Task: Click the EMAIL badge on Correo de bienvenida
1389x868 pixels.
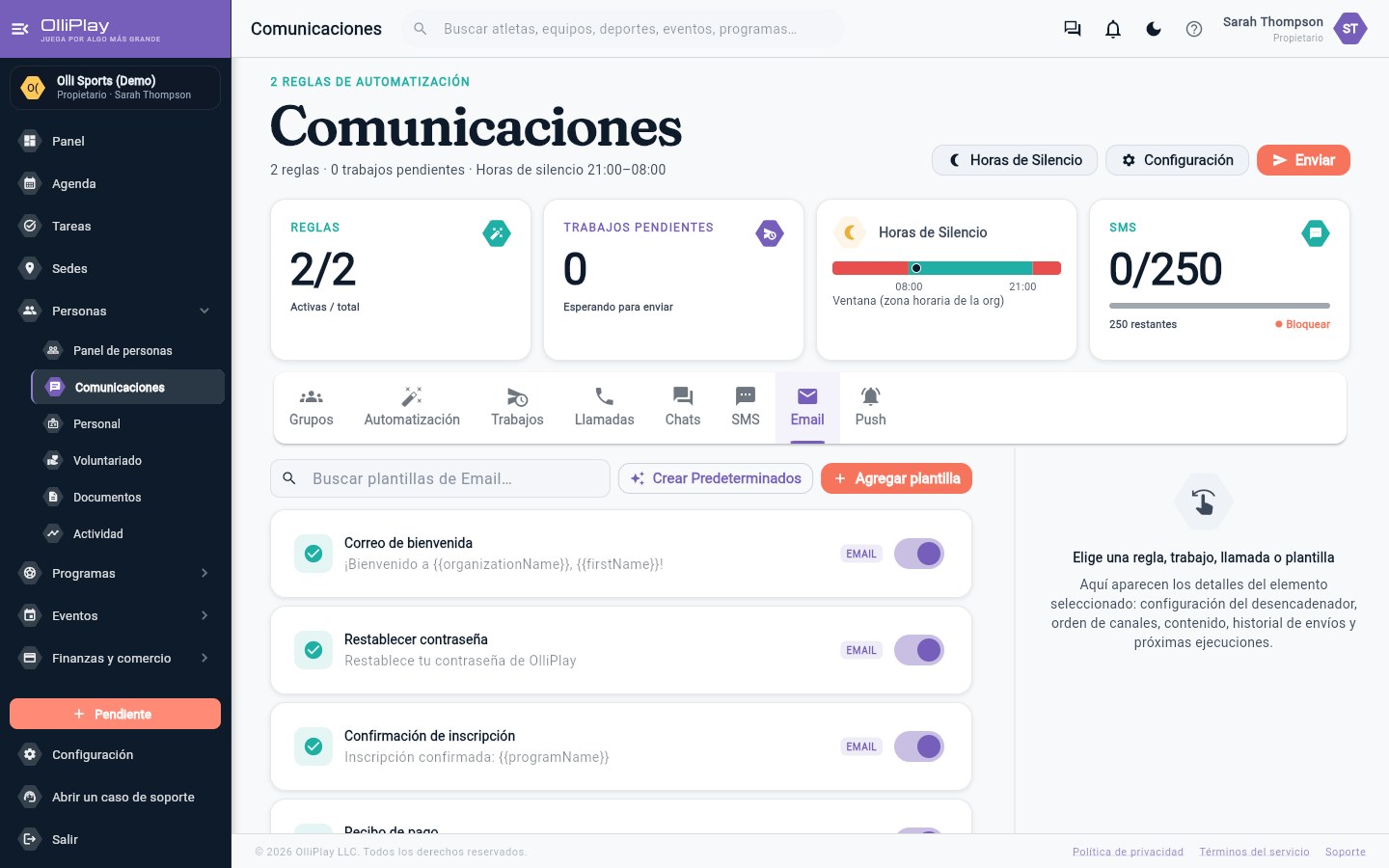Action: tap(861, 554)
